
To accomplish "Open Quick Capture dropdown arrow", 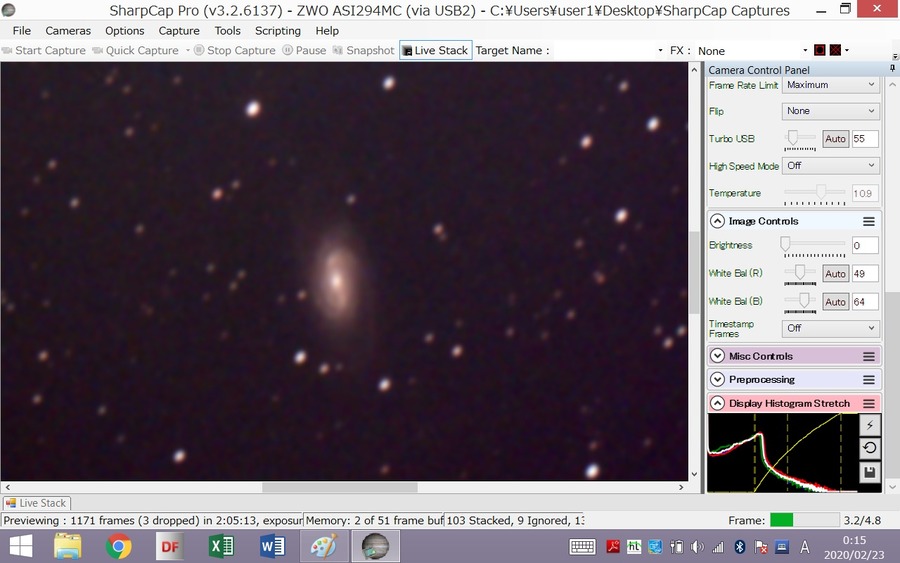I will pyautogui.click(x=187, y=51).
